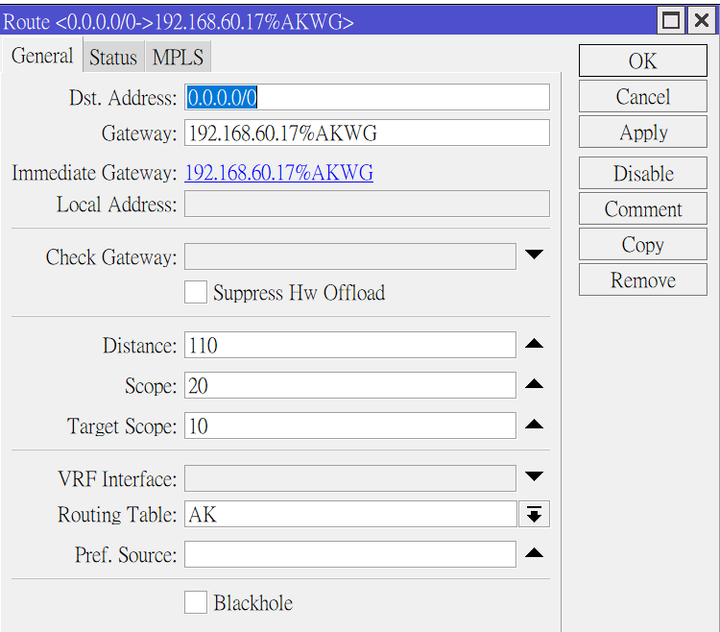Add a Comment to the route
This screenshot has width=720, height=632.
tap(643, 209)
